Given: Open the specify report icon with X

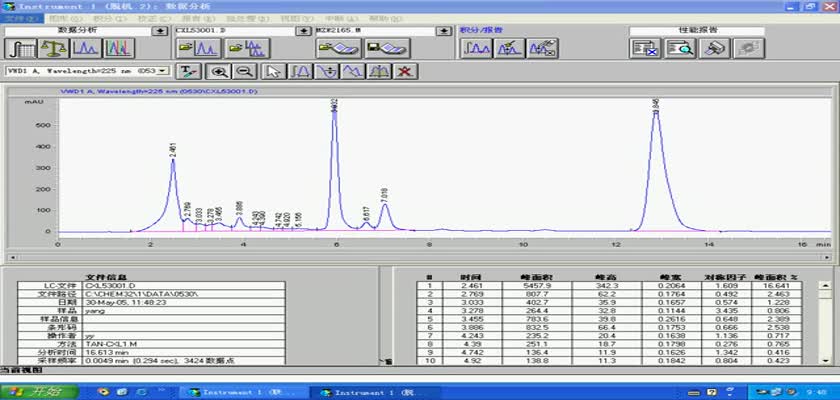Looking at the screenshot, I should tap(645, 49).
